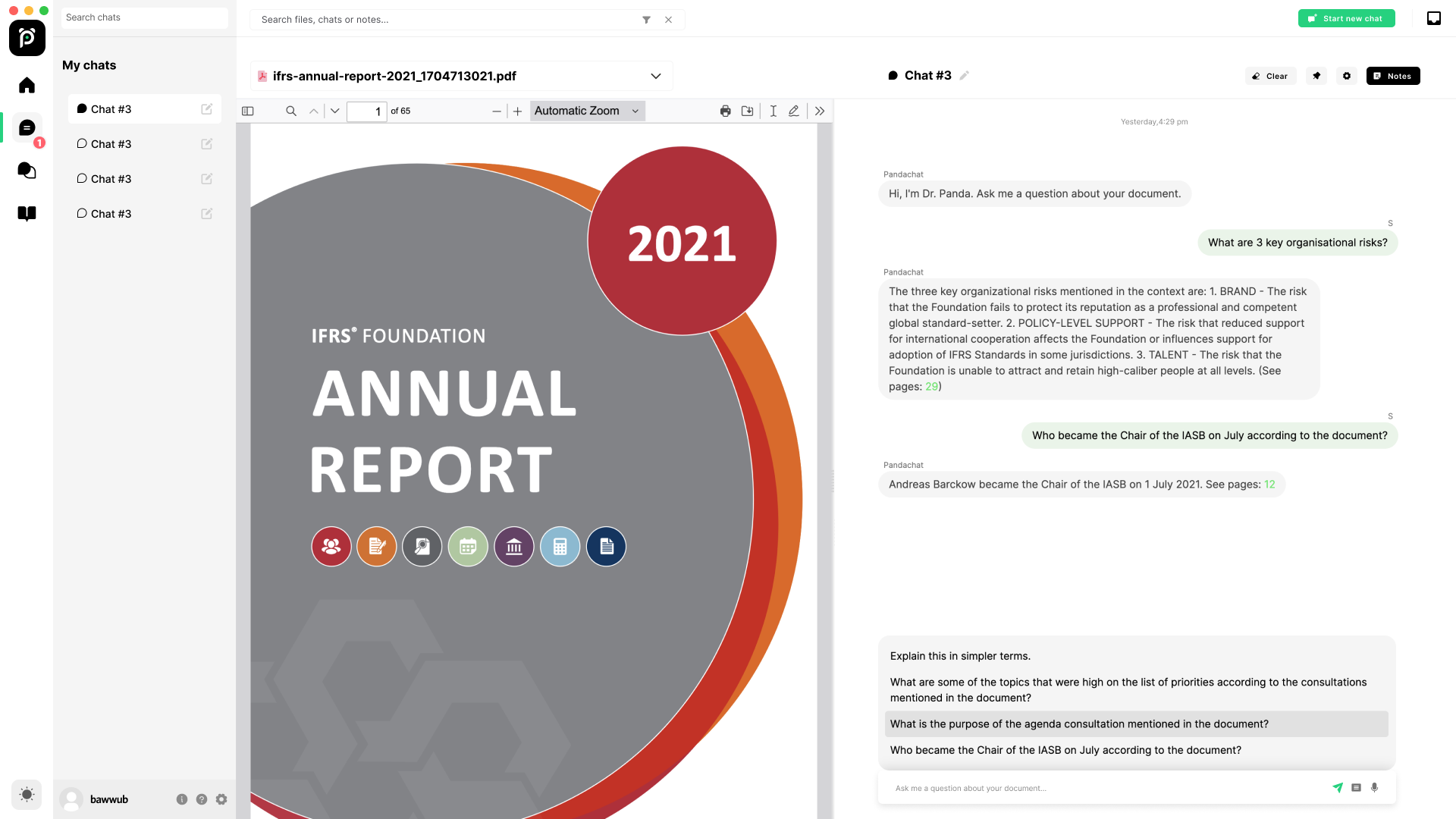Click the Clear chat button
The height and width of the screenshot is (819, 1456).
tap(1270, 76)
